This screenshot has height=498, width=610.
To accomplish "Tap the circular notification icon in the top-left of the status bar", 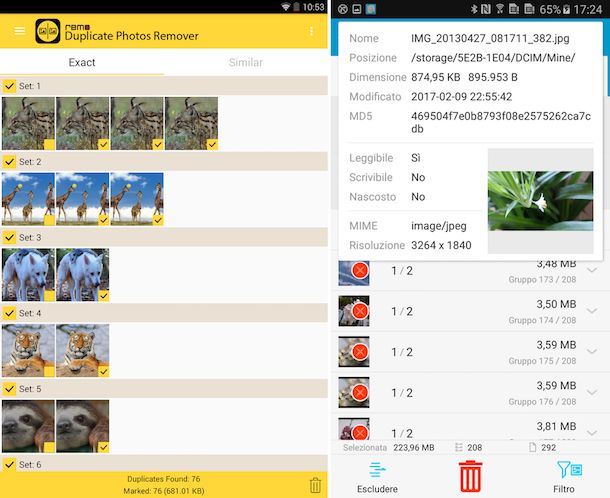I will point(342,9).
